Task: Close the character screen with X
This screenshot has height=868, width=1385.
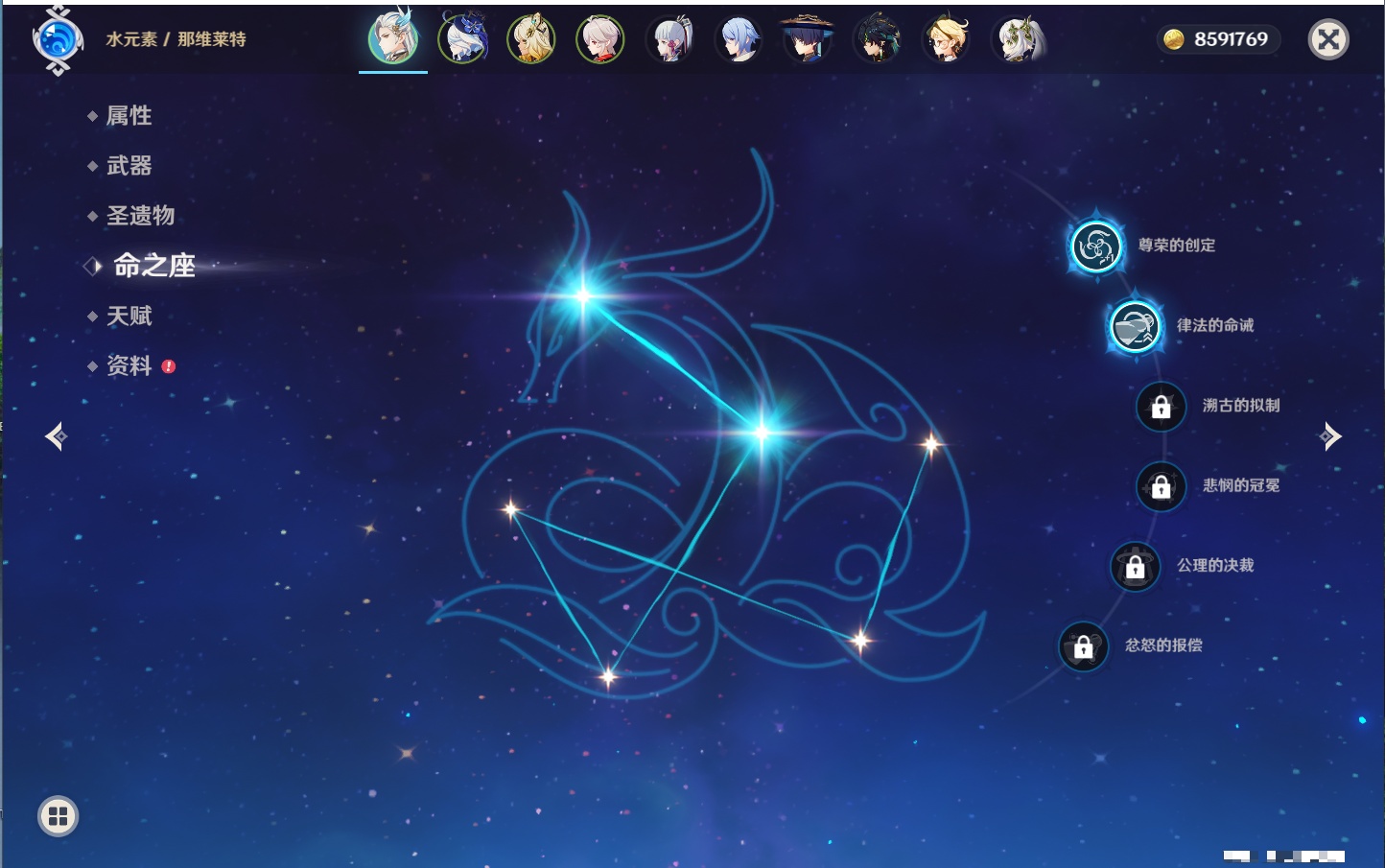Action: 1328,39
